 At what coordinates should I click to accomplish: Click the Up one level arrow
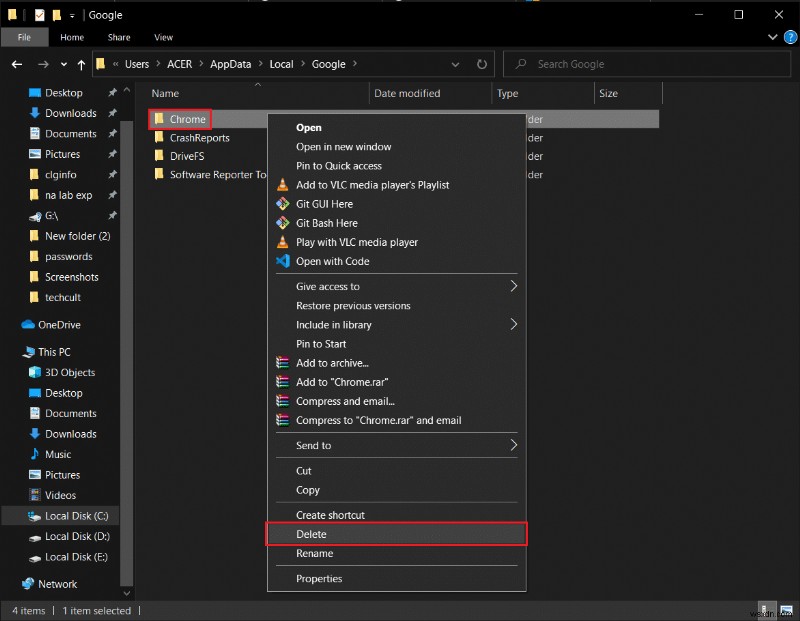tap(81, 64)
